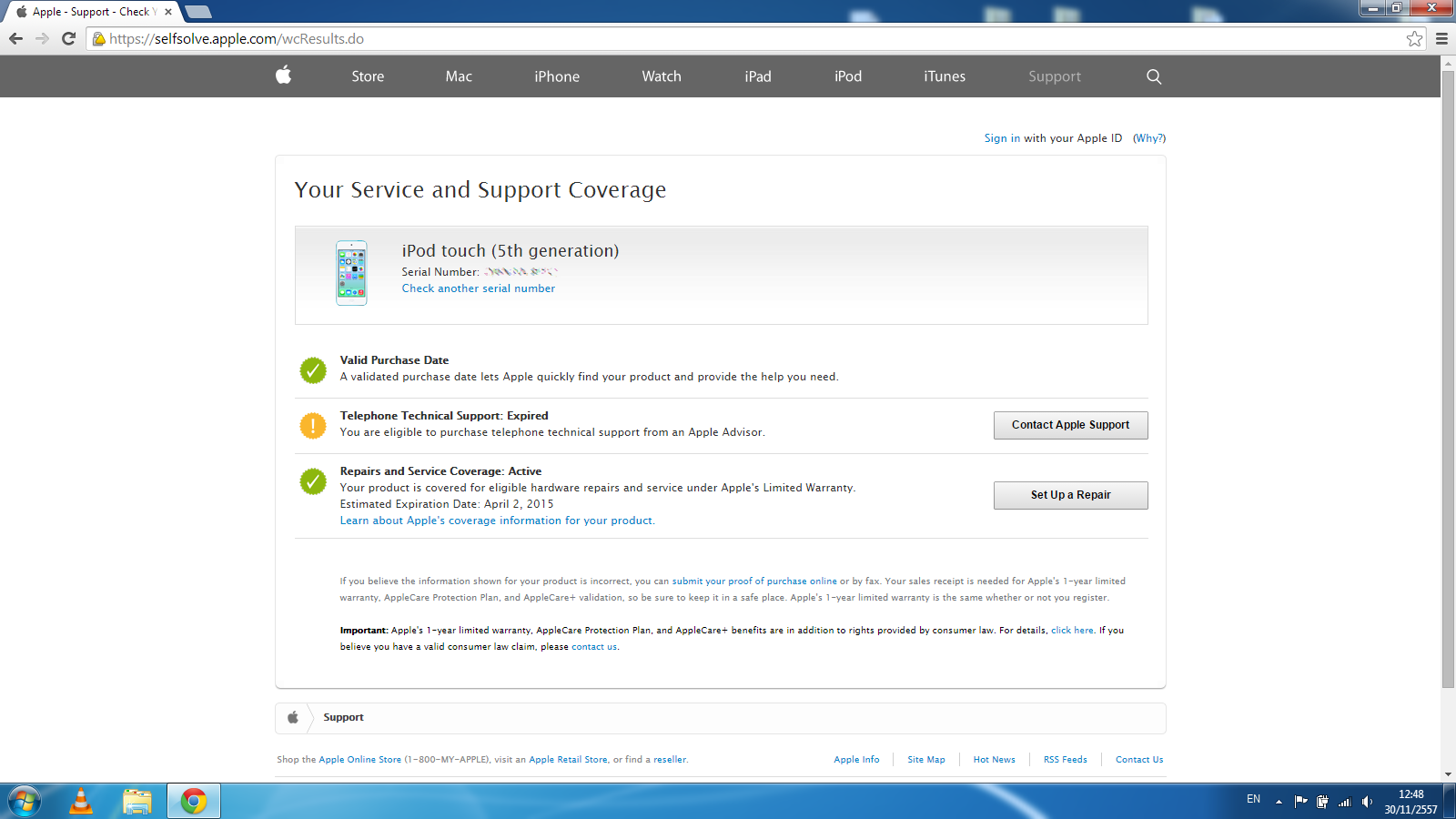The width and height of the screenshot is (1456, 819).
Task: Click the Set Up a Repair button
Action: pyautogui.click(x=1071, y=495)
